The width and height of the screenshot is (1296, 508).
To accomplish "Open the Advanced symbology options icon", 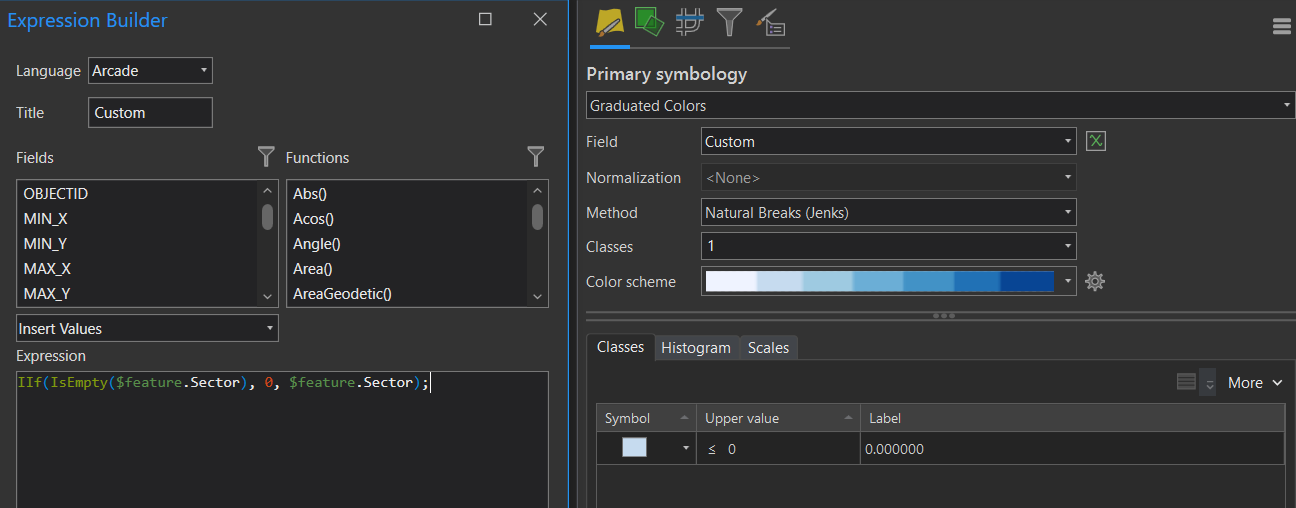I will (770, 22).
